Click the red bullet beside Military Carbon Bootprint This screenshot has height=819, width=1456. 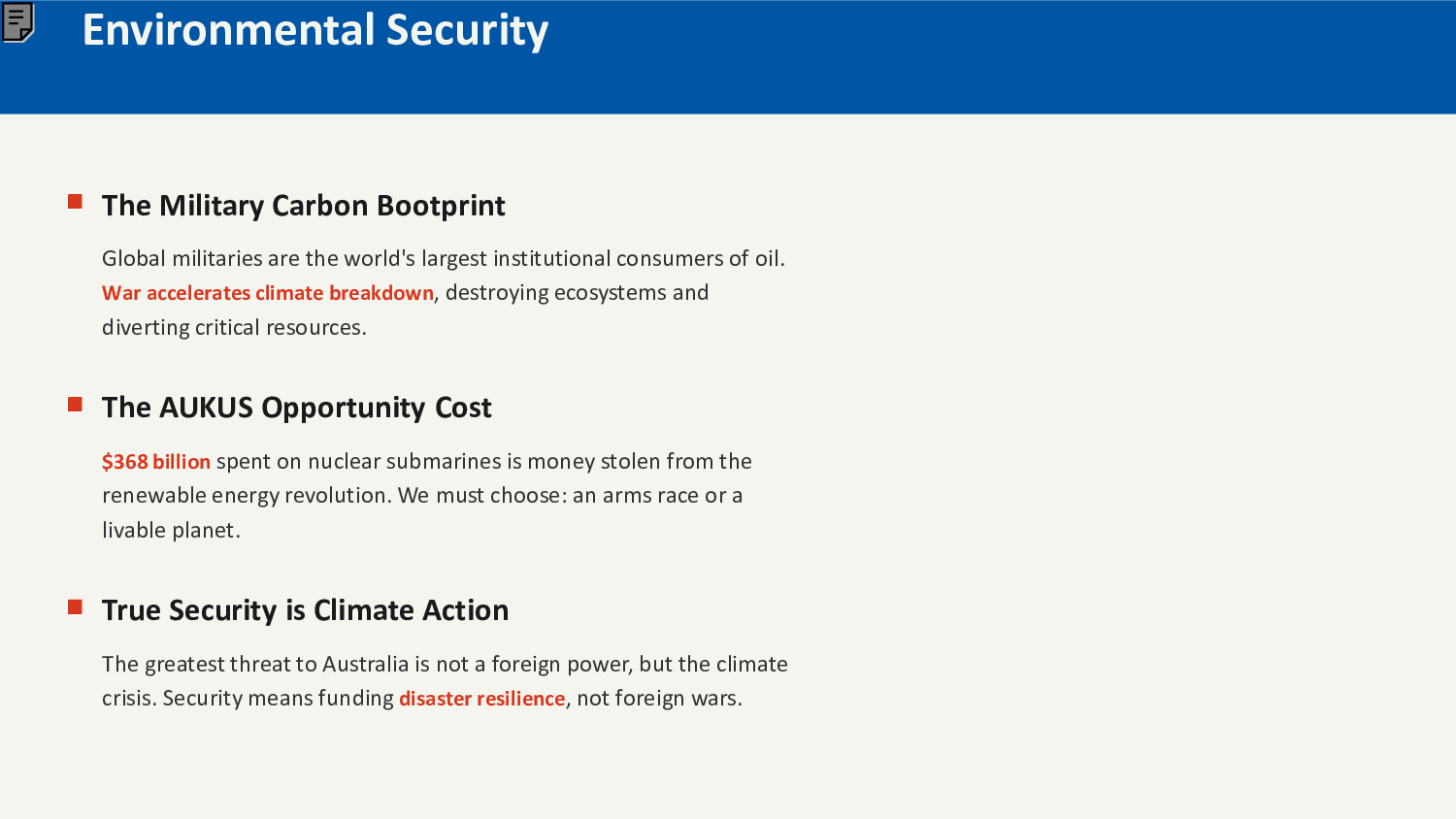click(75, 202)
